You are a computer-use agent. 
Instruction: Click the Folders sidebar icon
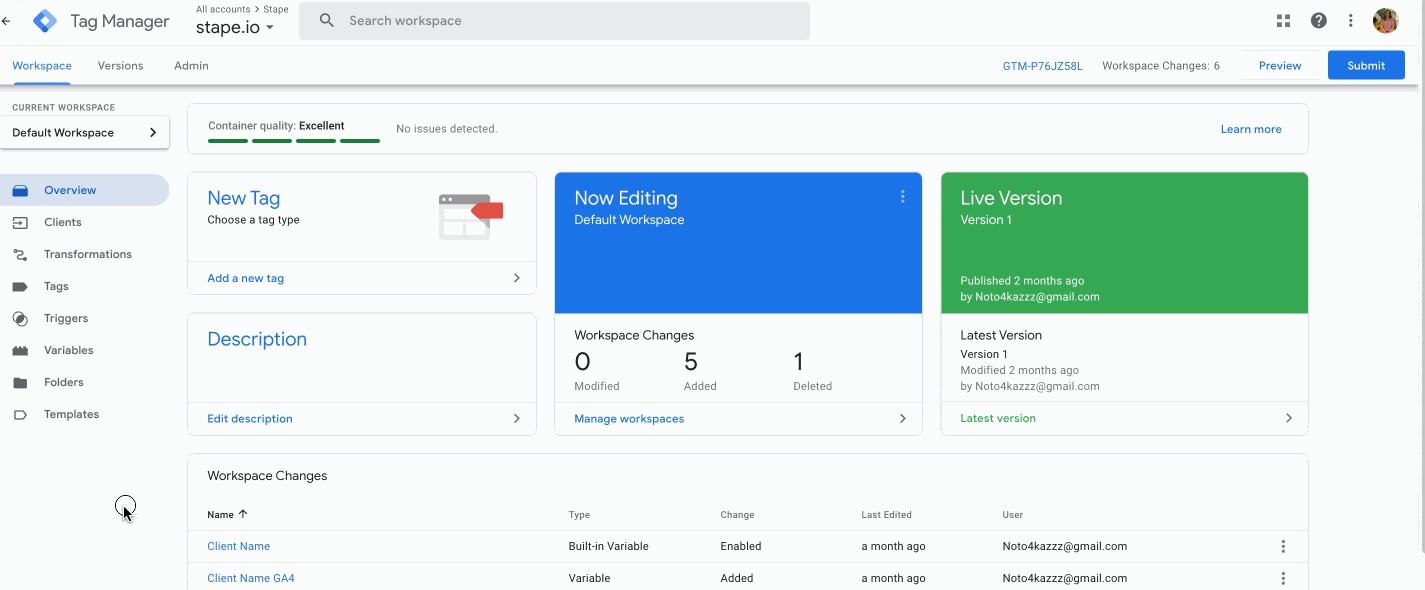(x=20, y=382)
